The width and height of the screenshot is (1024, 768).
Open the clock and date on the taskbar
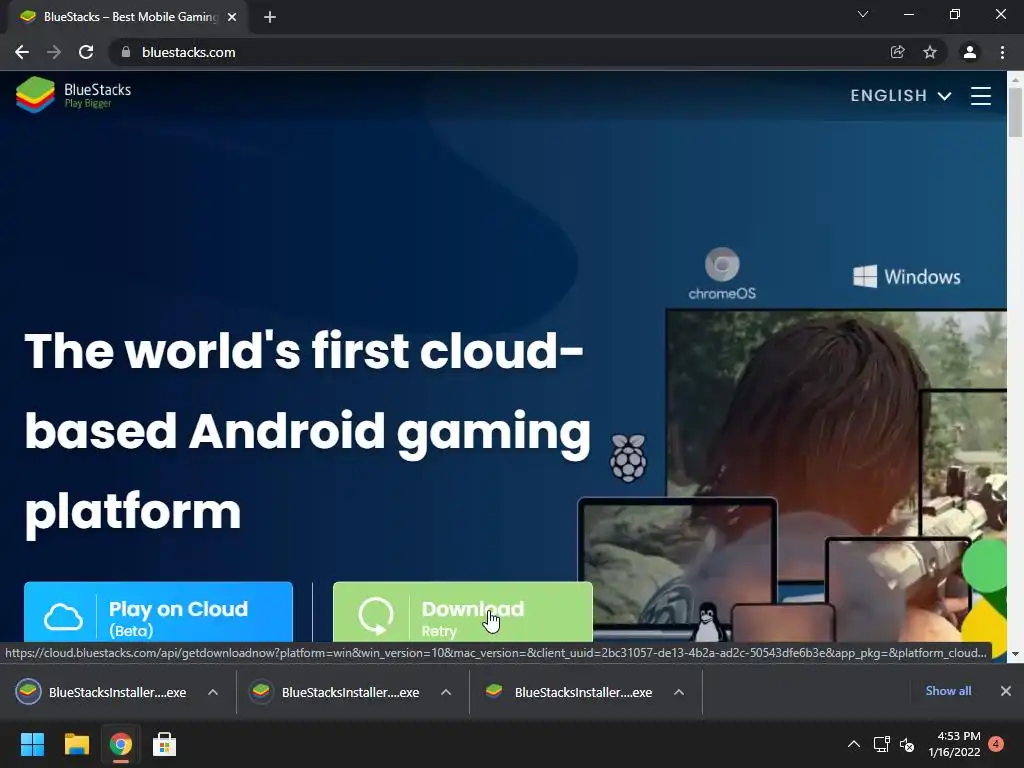tap(954, 744)
